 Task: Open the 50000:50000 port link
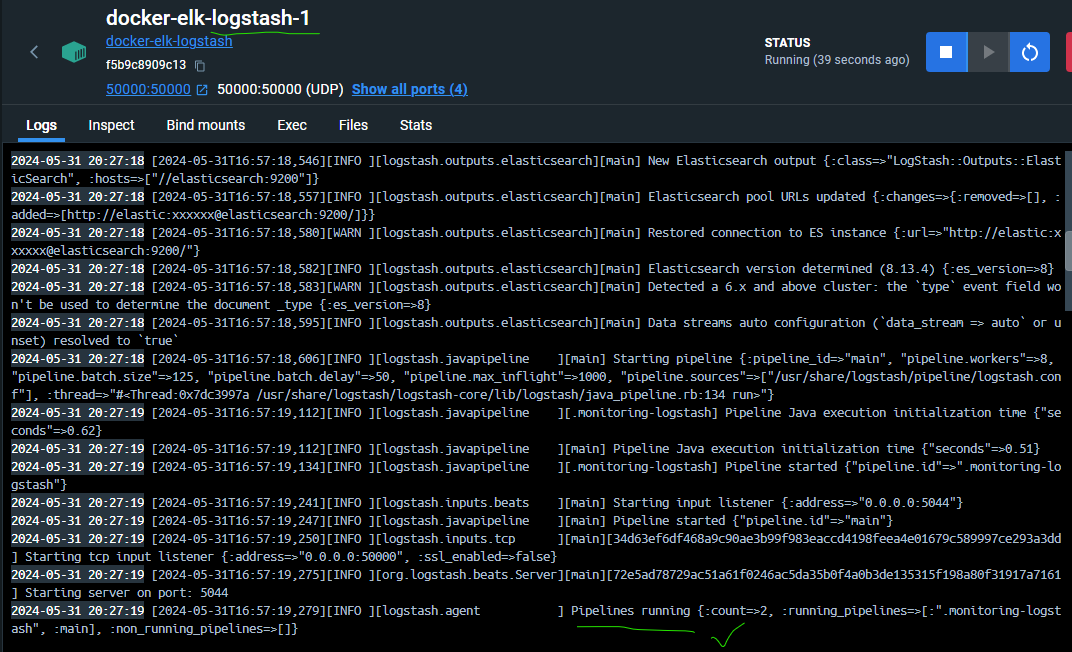[148, 90]
